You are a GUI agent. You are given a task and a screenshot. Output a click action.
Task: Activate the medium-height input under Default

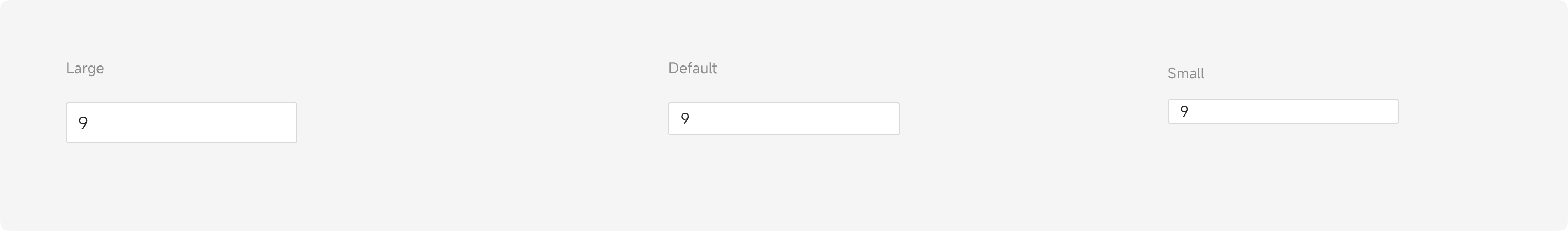click(x=783, y=119)
